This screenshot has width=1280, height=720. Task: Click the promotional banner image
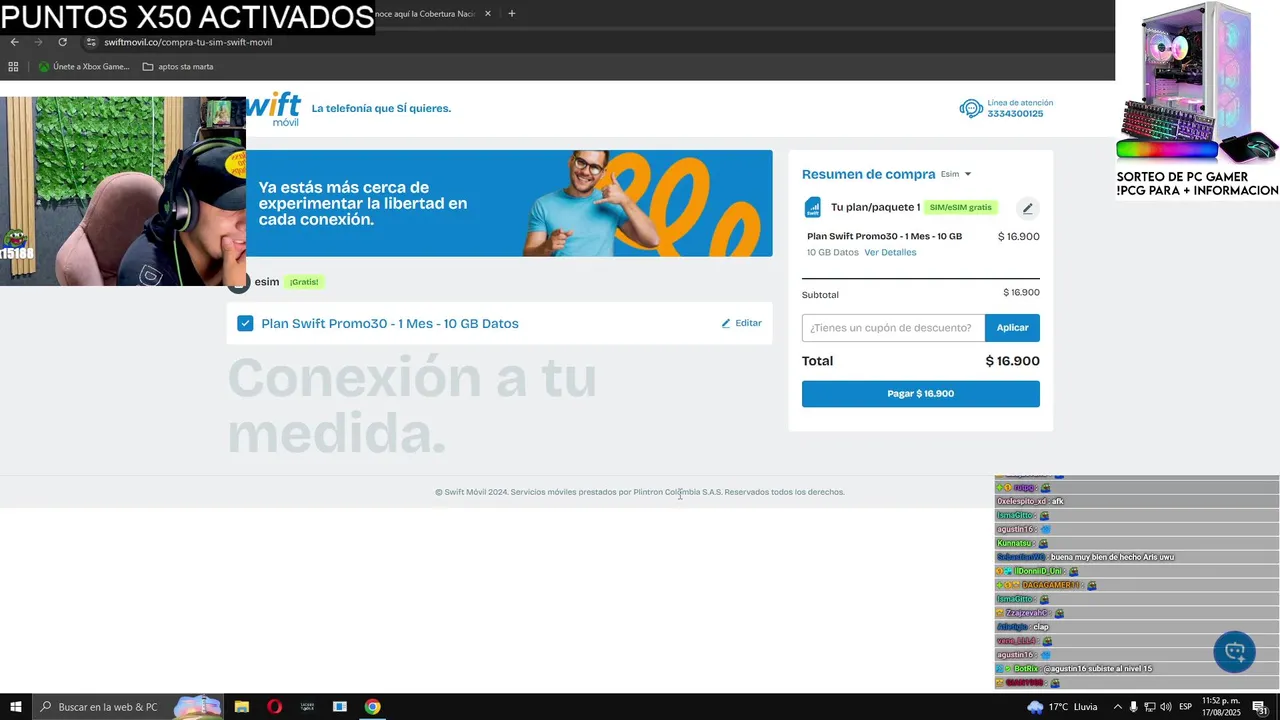(509, 203)
